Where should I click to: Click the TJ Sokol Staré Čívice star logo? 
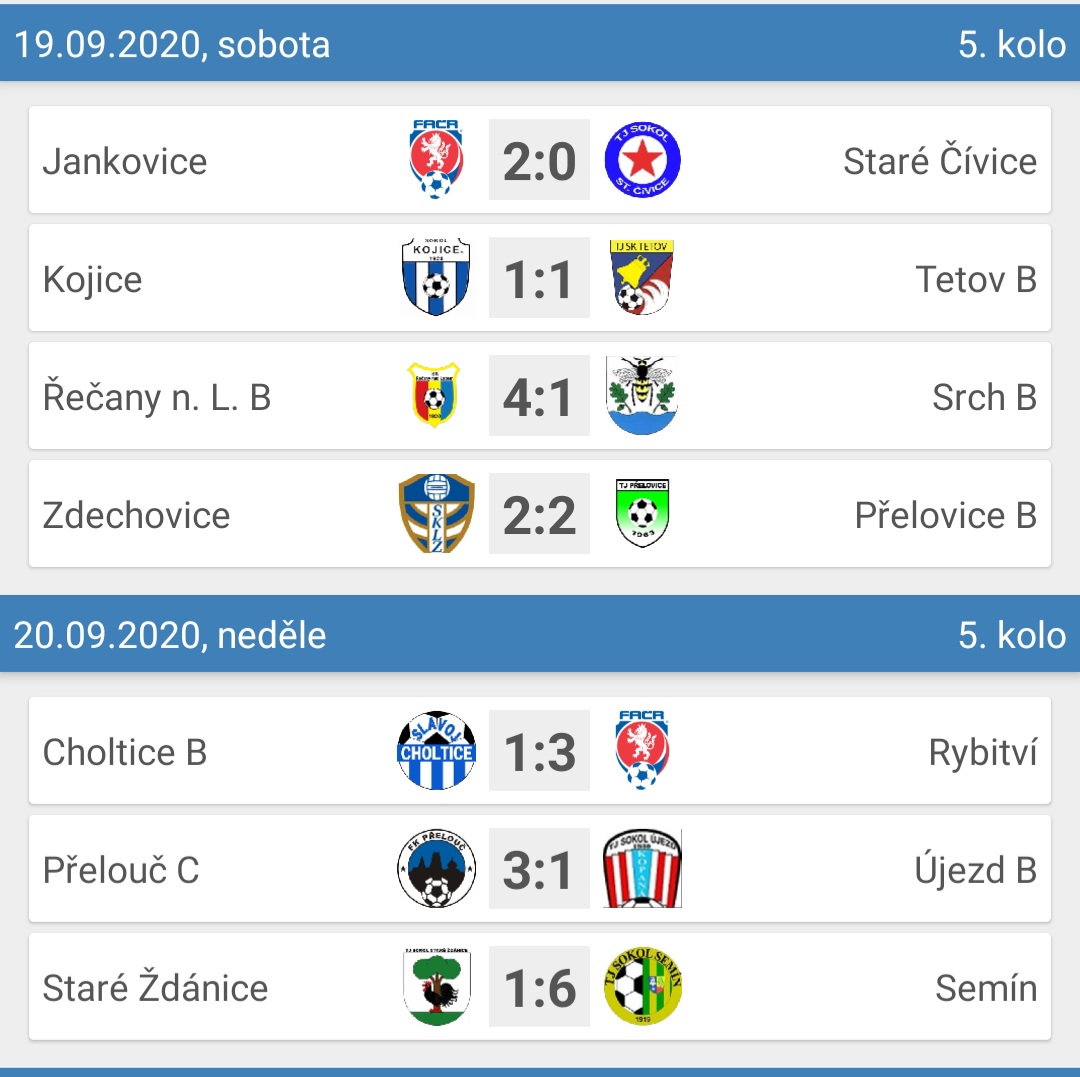[x=643, y=160]
